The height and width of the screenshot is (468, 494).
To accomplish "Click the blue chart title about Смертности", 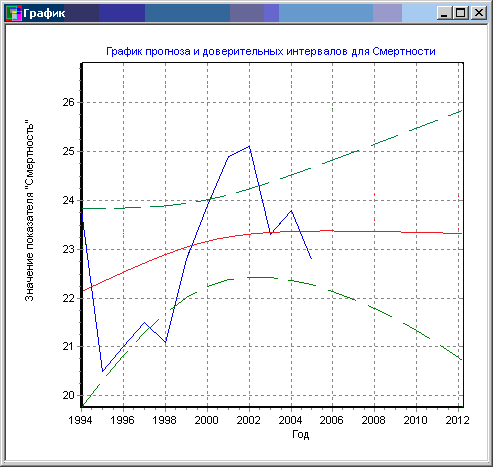I will click(x=271, y=51).
